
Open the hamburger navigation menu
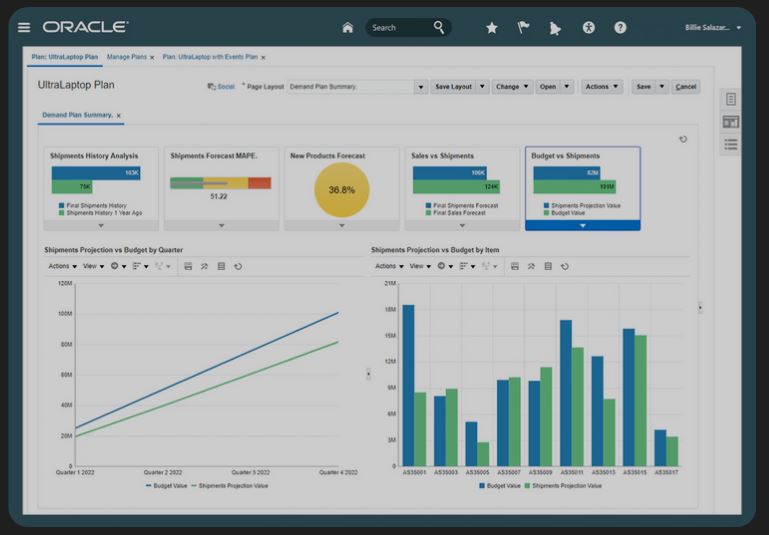click(x=24, y=27)
